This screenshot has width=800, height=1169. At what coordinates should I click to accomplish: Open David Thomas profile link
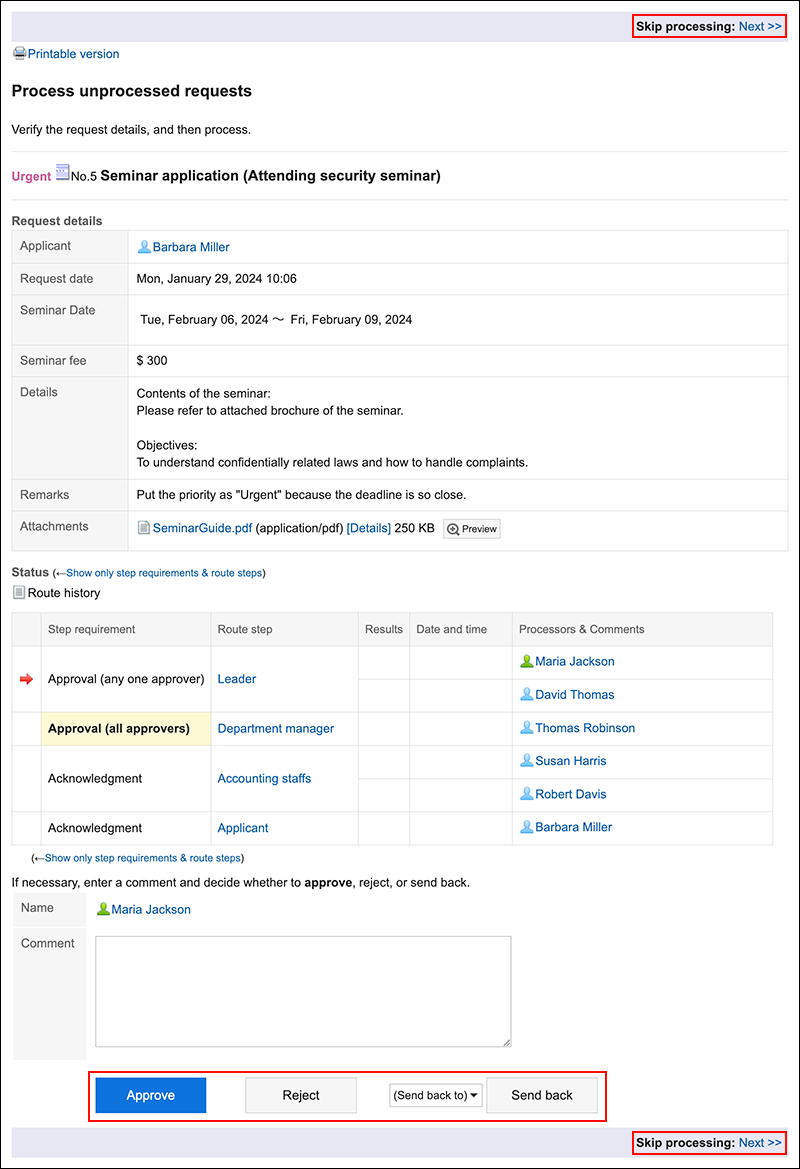coord(574,694)
